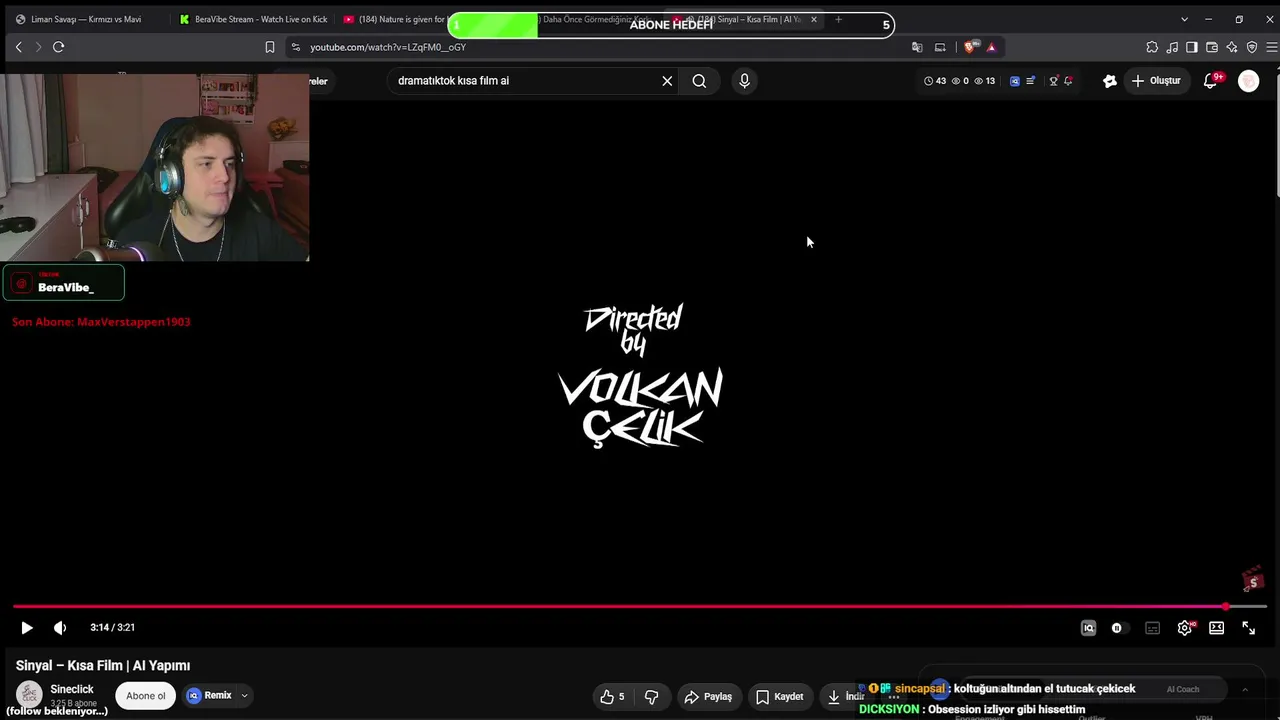Image resolution: width=1280 pixels, height=720 pixels.
Task: Open the Remix button
Action: point(209,696)
